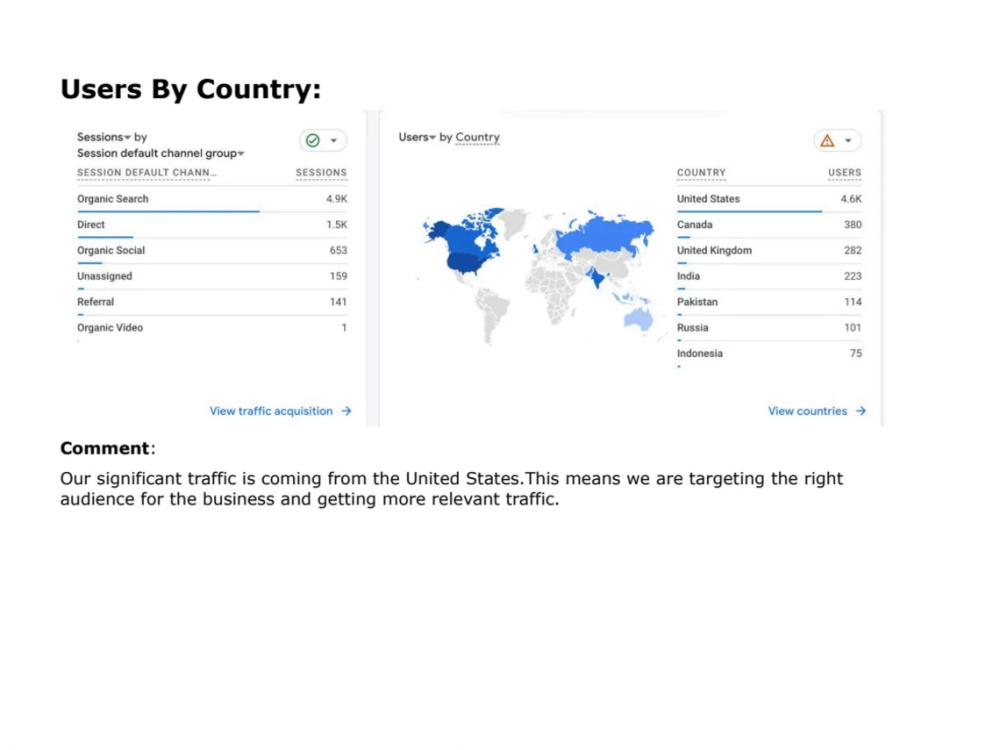1000x750 pixels.
Task: Select Pakistan in country list
Action: (697, 302)
